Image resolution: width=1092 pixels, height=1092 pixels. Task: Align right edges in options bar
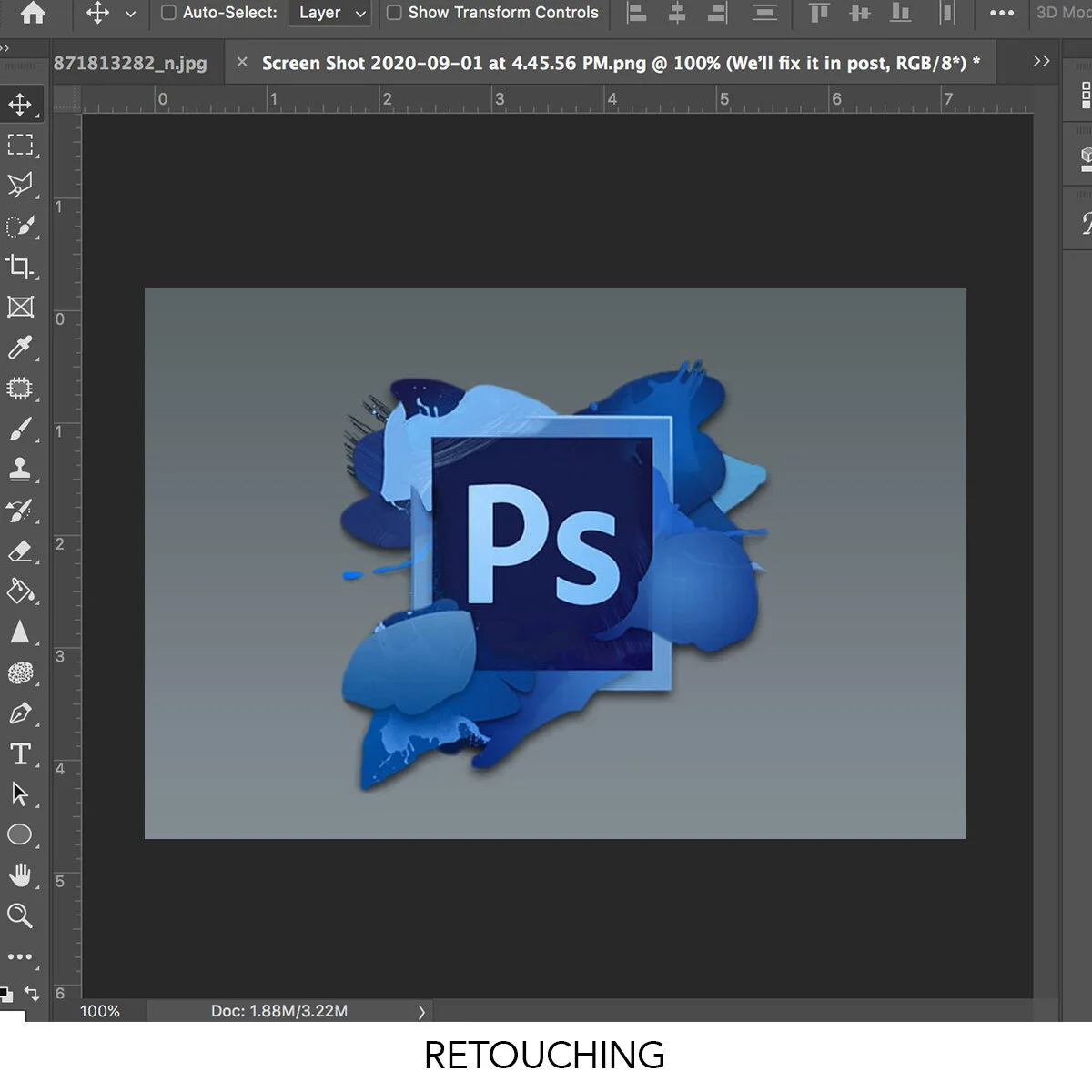coord(718,13)
